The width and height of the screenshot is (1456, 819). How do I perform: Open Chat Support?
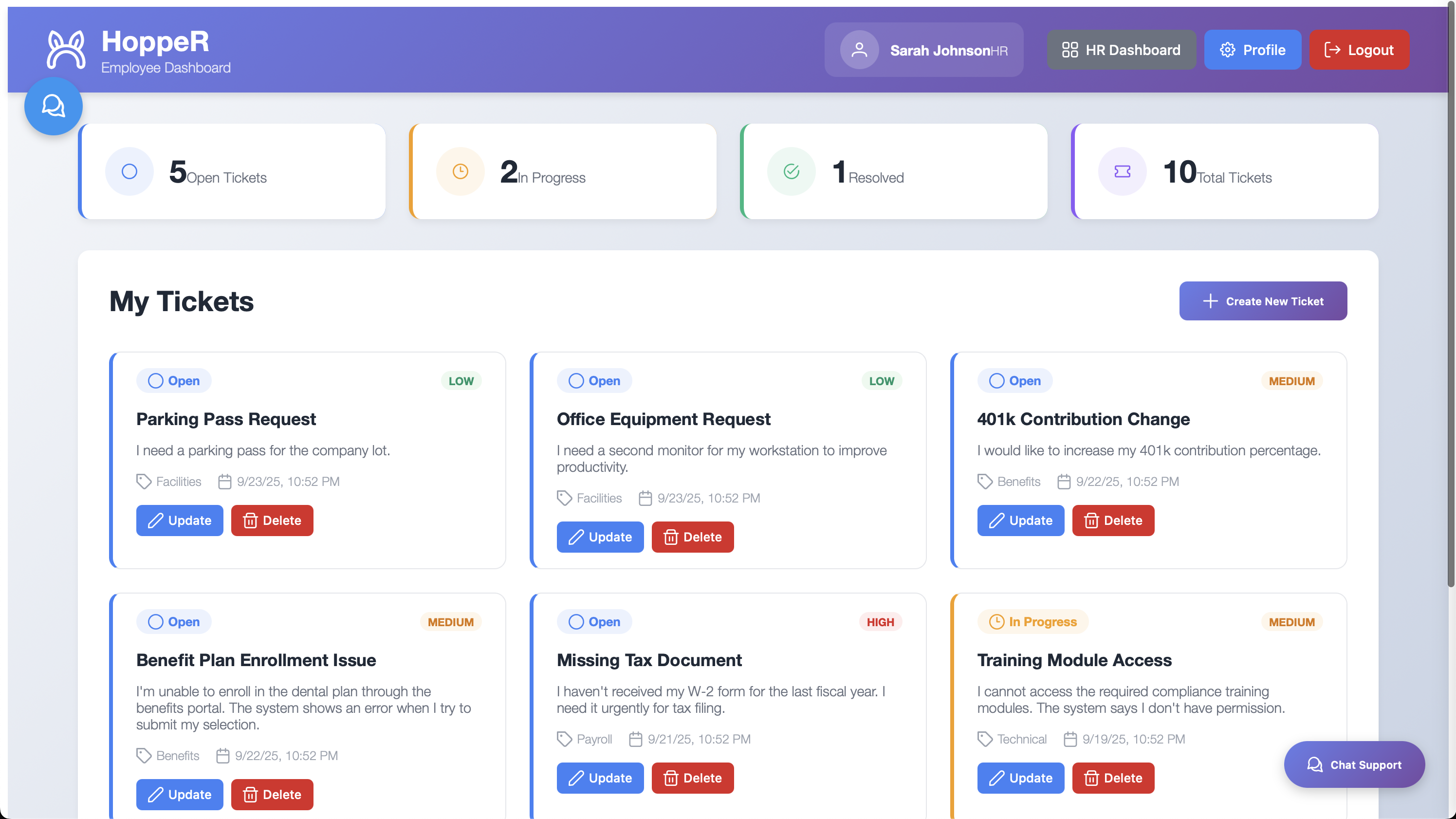pyautogui.click(x=1355, y=764)
